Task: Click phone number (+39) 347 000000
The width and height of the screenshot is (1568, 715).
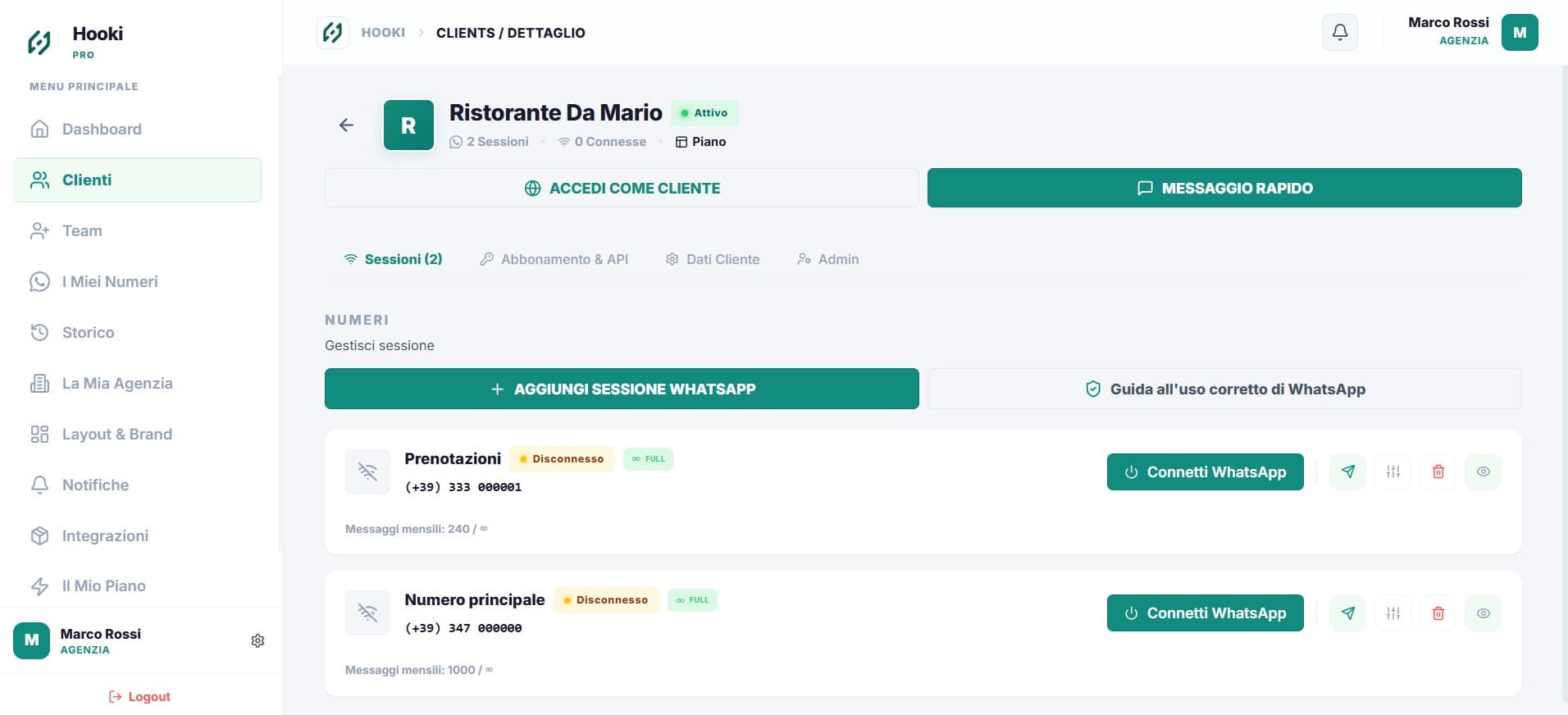Action: [463, 628]
